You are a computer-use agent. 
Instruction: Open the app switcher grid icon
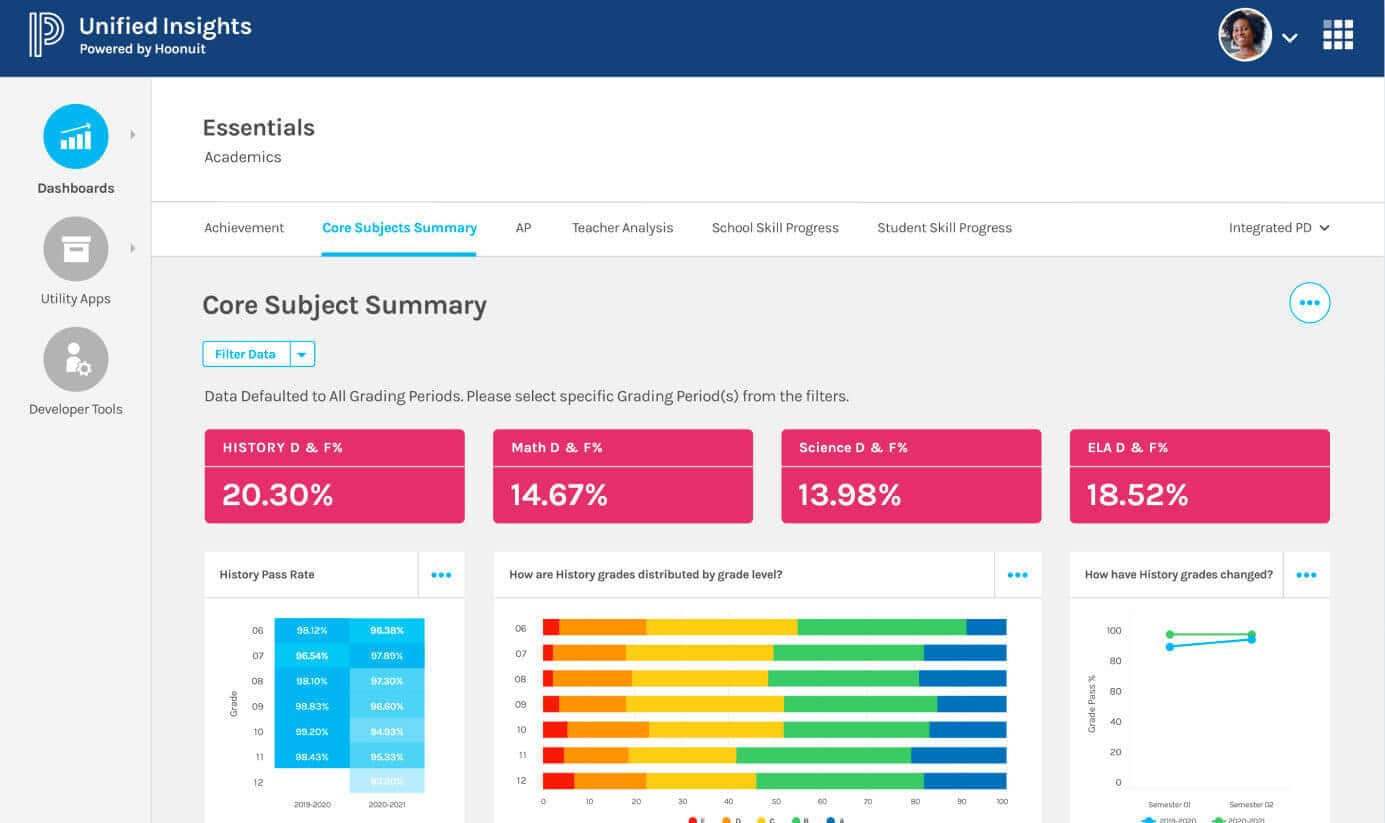[1338, 35]
